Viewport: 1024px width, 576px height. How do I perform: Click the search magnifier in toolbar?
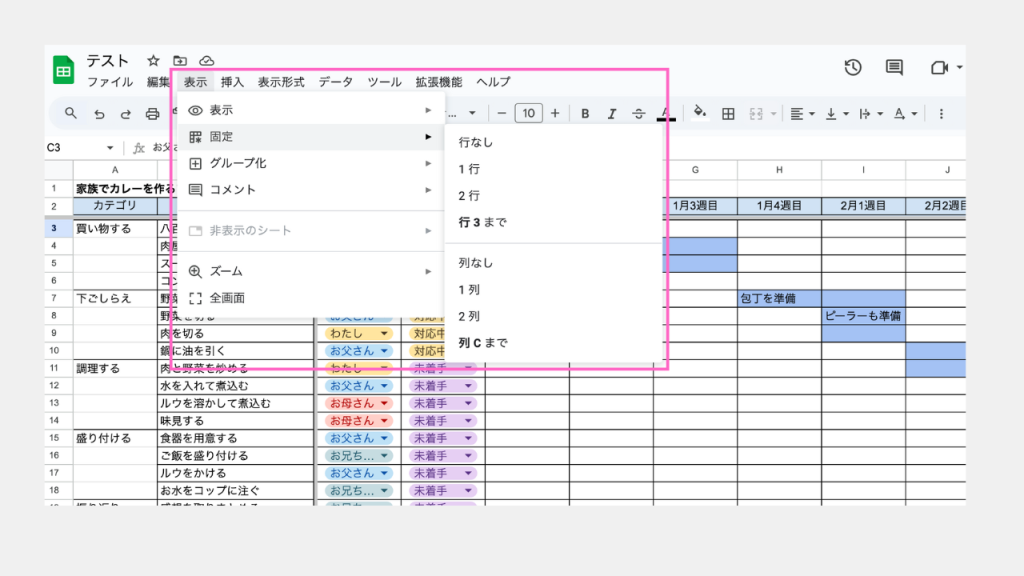[71, 113]
